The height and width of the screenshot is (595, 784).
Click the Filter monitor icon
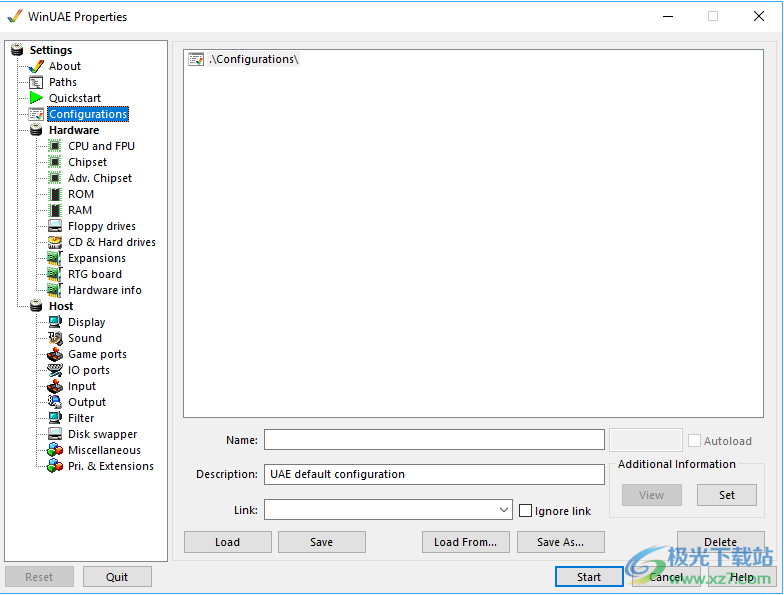pyautogui.click(x=55, y=418)
